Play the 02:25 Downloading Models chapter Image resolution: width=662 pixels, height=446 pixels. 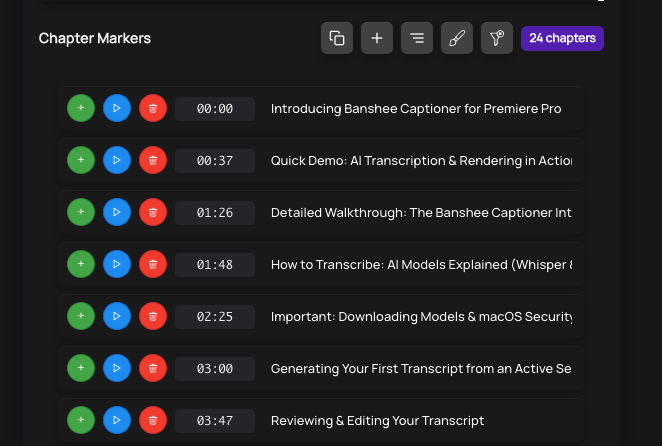(x=117, y=316)
